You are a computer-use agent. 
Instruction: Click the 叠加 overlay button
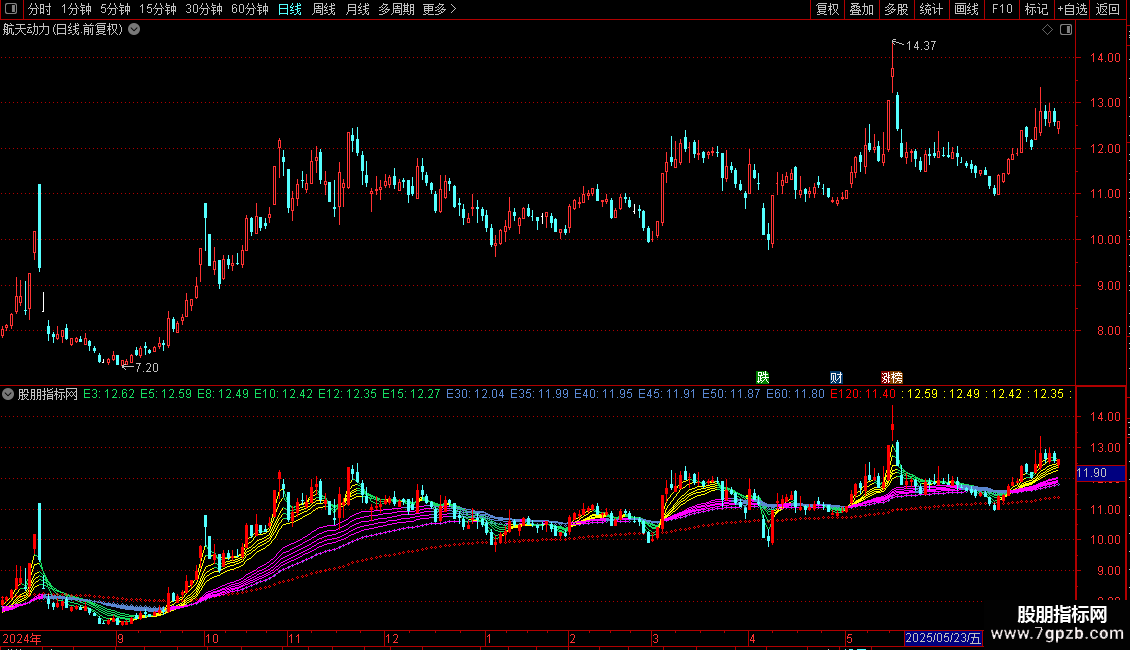[x=862, y=9]
